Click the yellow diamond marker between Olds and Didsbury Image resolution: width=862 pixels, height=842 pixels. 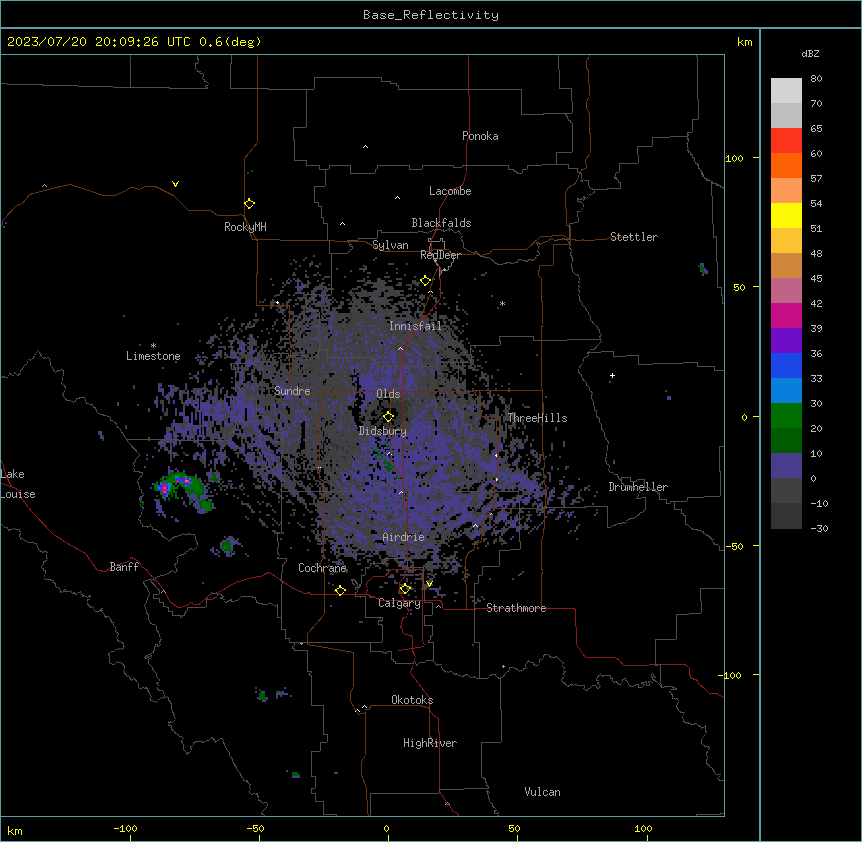point(389,416)
